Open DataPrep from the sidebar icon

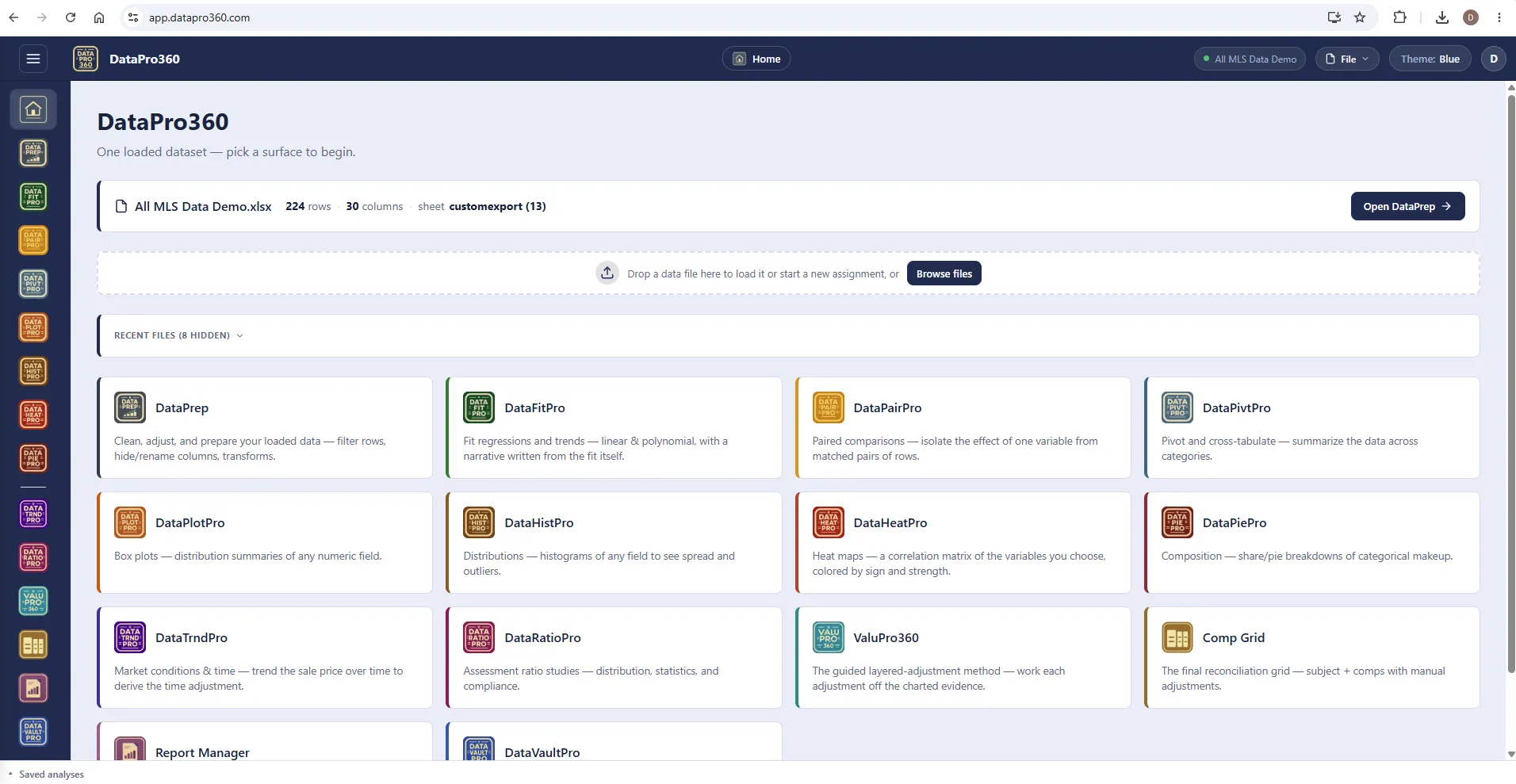click(33, 153)
